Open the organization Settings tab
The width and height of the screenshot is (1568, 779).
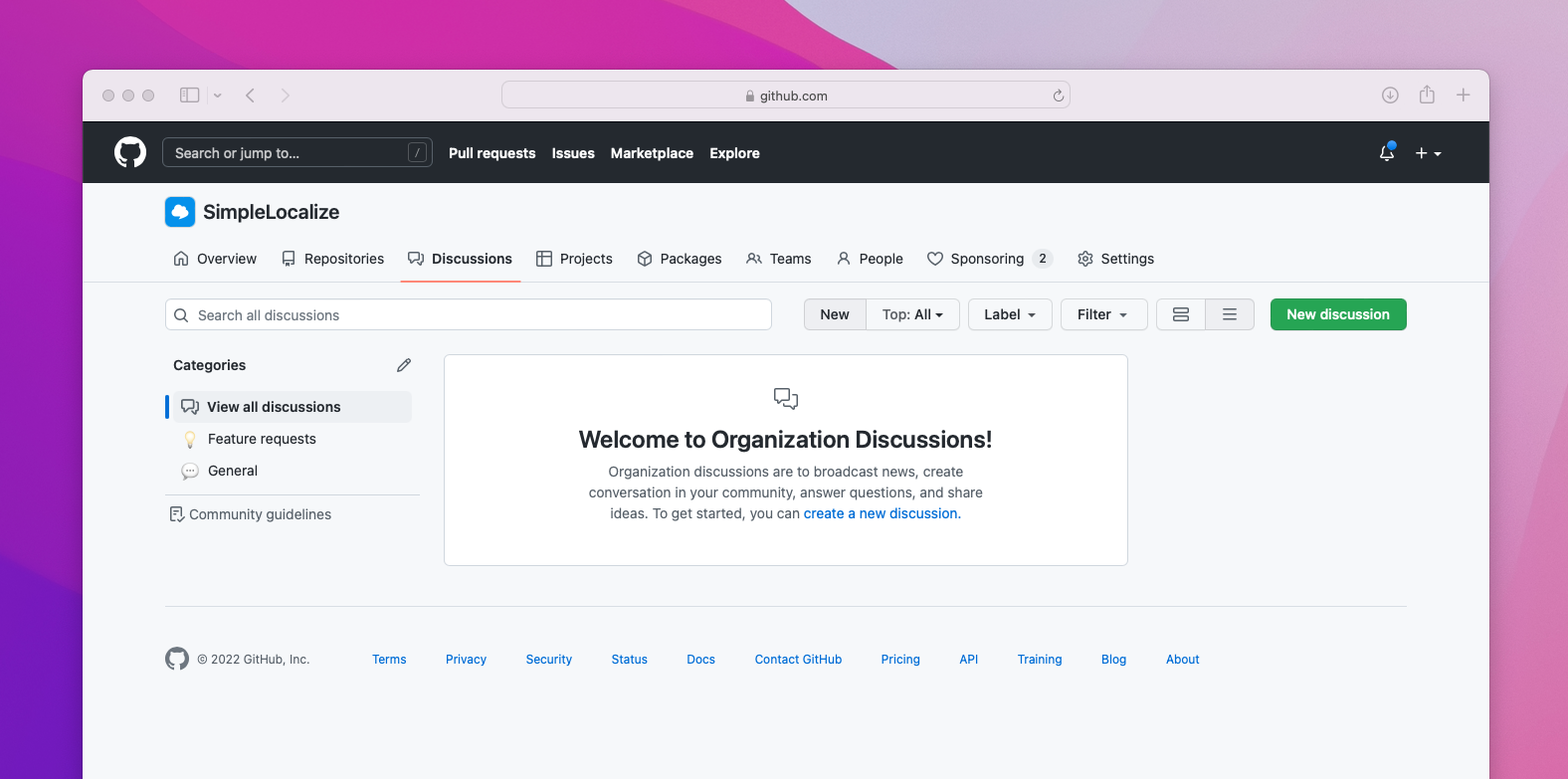click(x=1115, y=259)
